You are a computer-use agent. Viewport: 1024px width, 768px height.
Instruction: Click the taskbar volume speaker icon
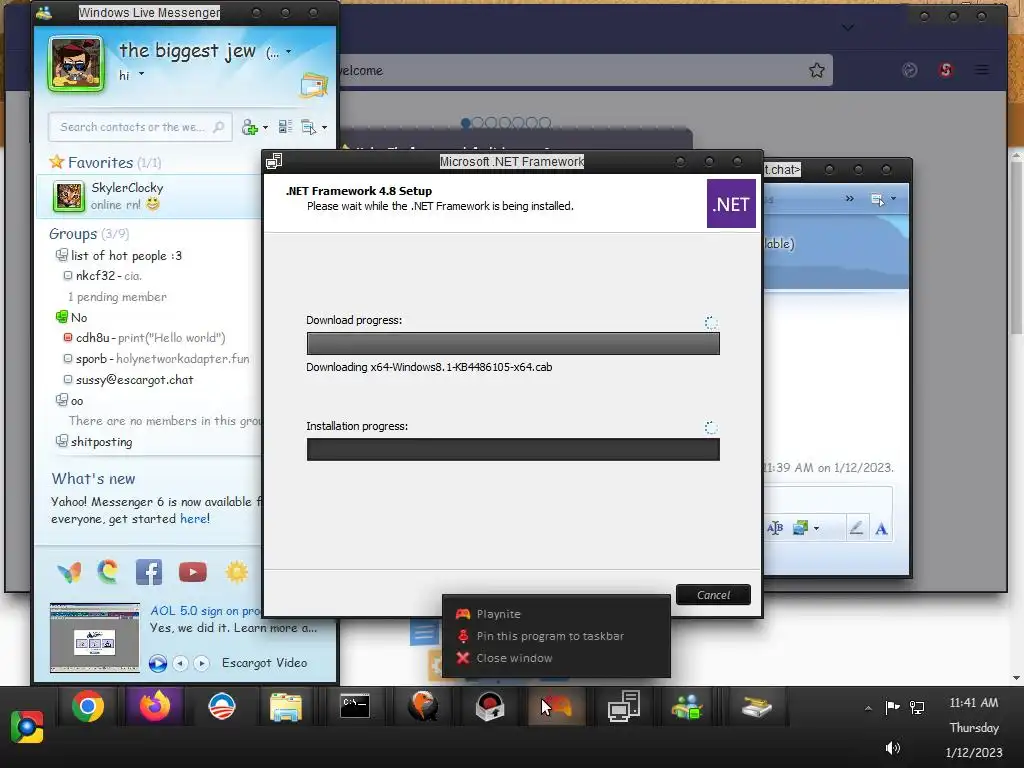(893, 748)
